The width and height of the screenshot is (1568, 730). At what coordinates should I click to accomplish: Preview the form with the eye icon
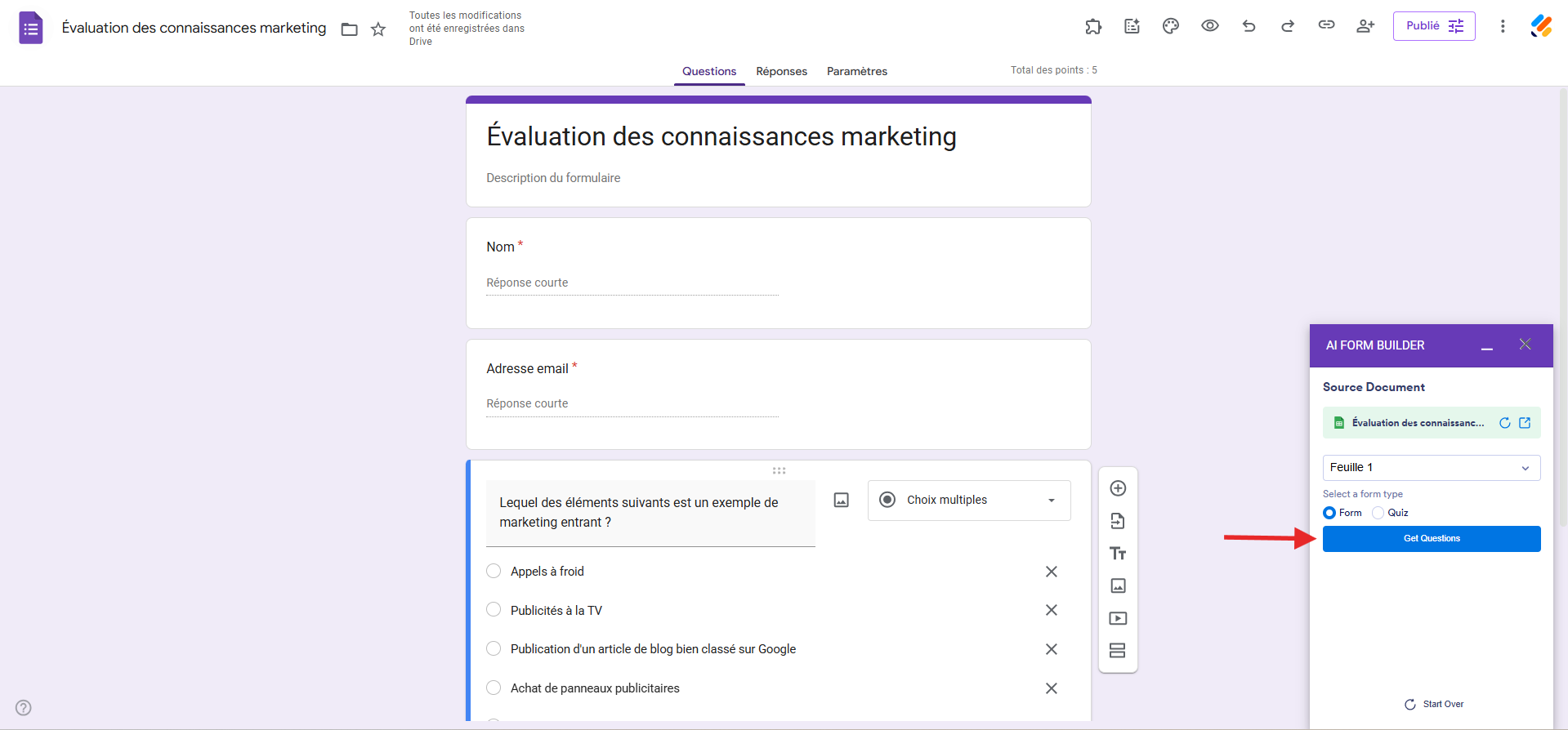1210,26
